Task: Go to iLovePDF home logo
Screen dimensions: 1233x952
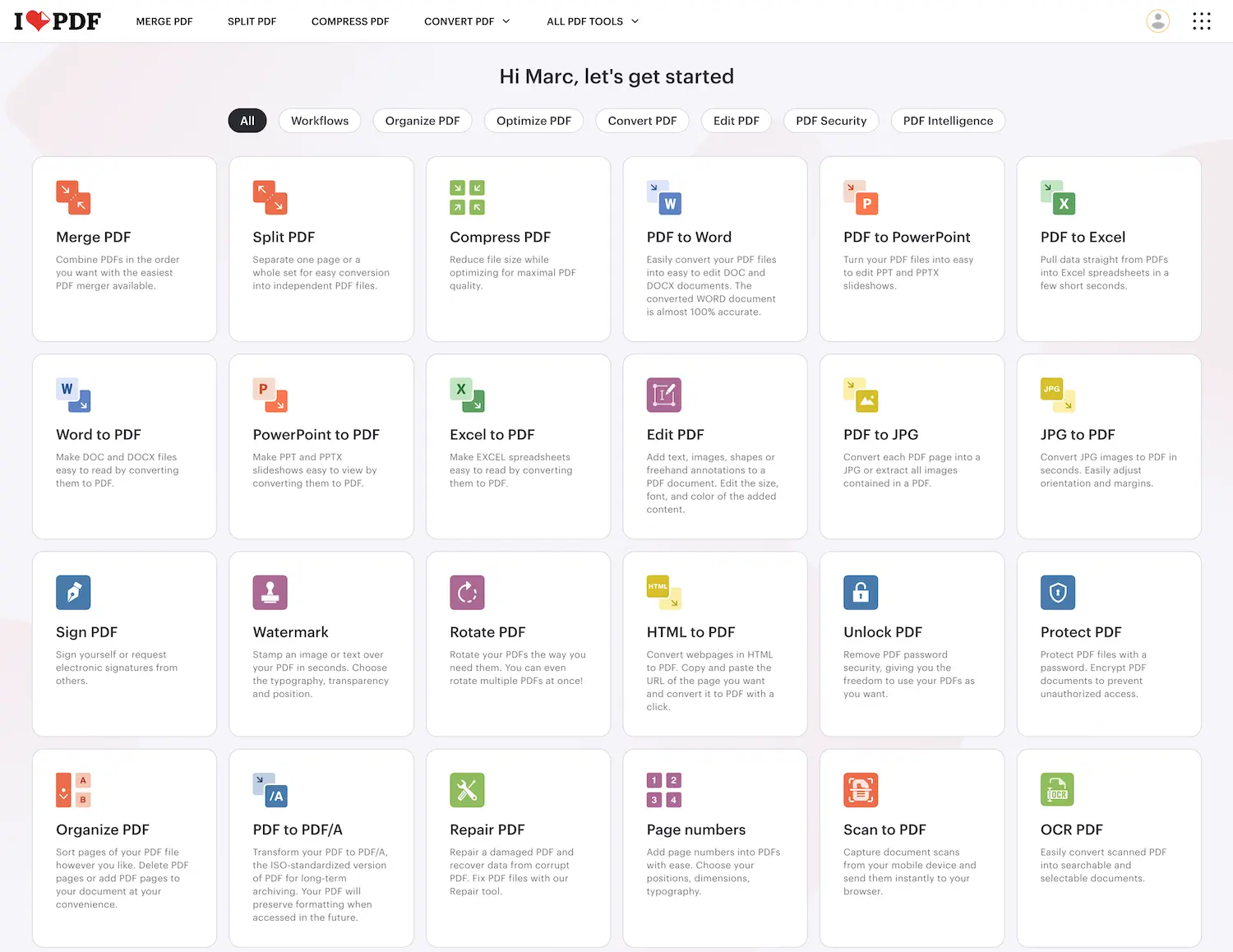Action: (x=58, y=21)
